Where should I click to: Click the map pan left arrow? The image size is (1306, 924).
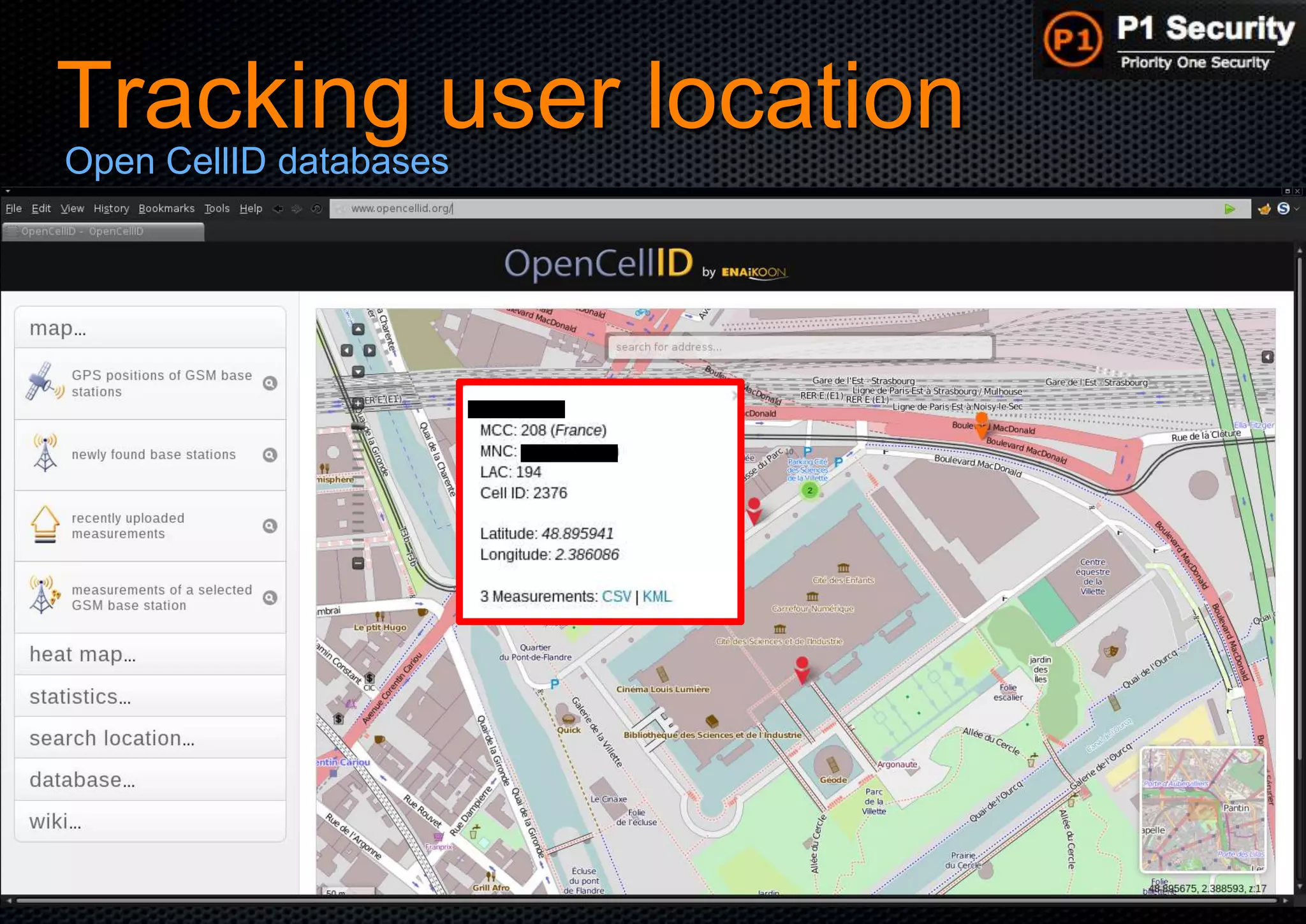(x=346, y=350)
